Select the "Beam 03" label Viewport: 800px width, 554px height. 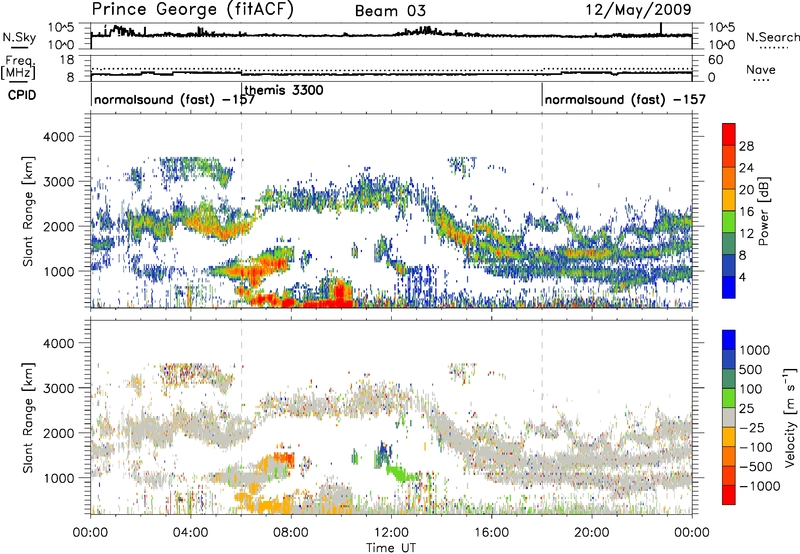click(390, 11)
